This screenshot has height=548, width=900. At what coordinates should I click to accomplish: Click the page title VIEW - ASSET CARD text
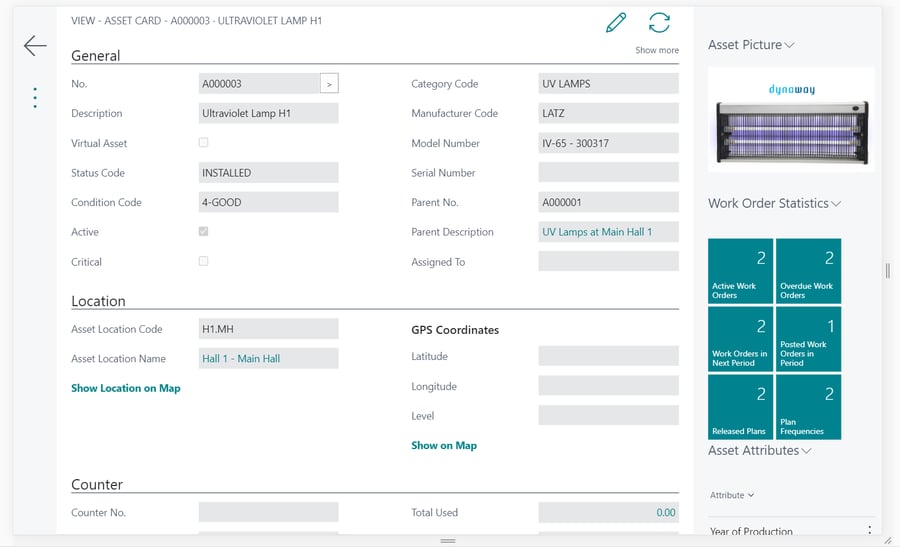[x=196, y=21]
